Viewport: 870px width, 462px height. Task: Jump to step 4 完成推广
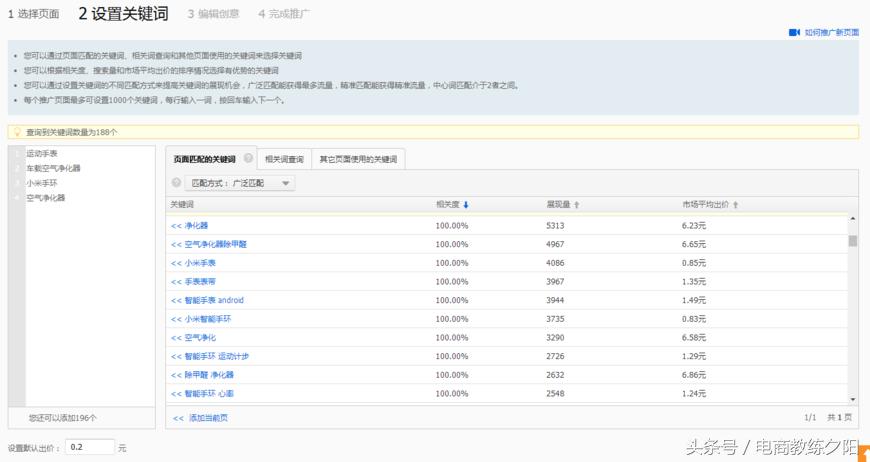(284, 14)
